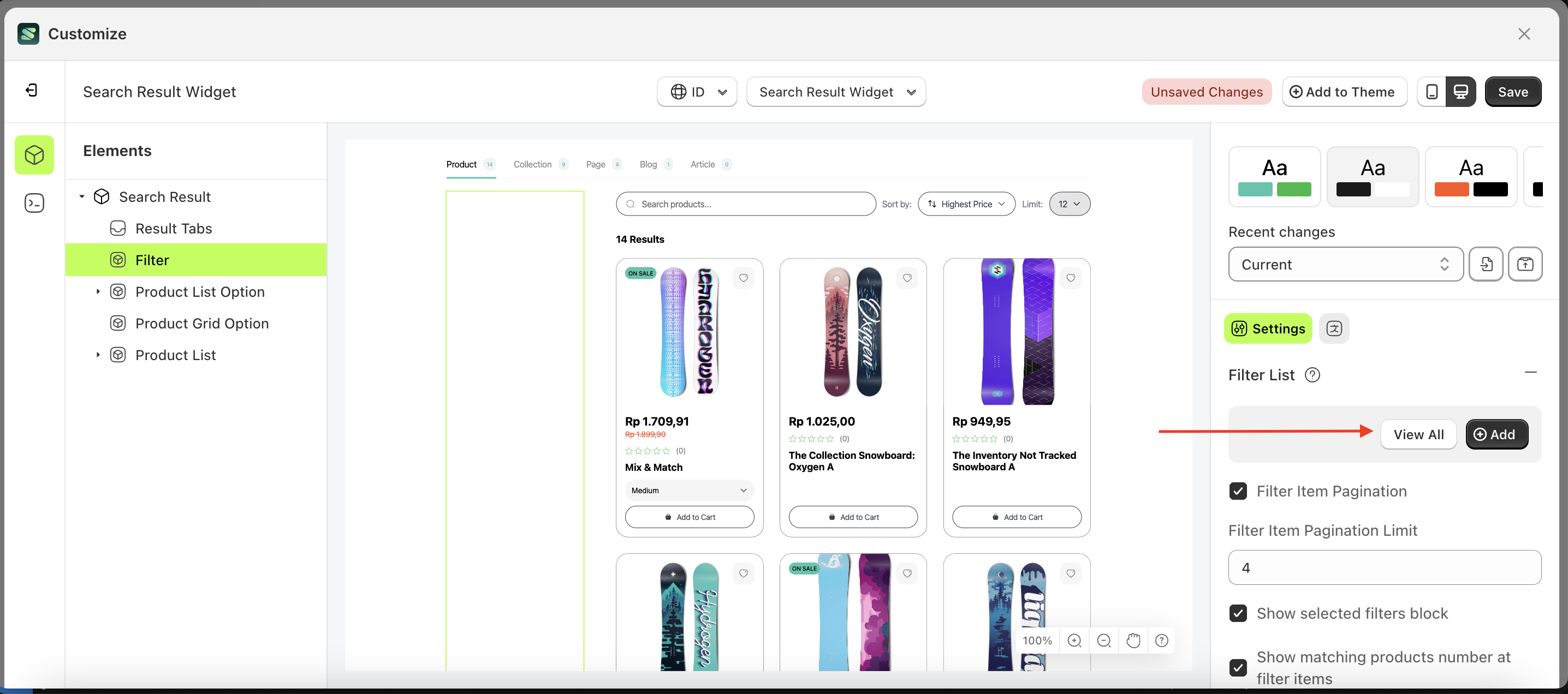This screenshot has height=694, width=1568.
Task: Enable Filter Item Pagination checkbox
Action: pos(1238,491)
